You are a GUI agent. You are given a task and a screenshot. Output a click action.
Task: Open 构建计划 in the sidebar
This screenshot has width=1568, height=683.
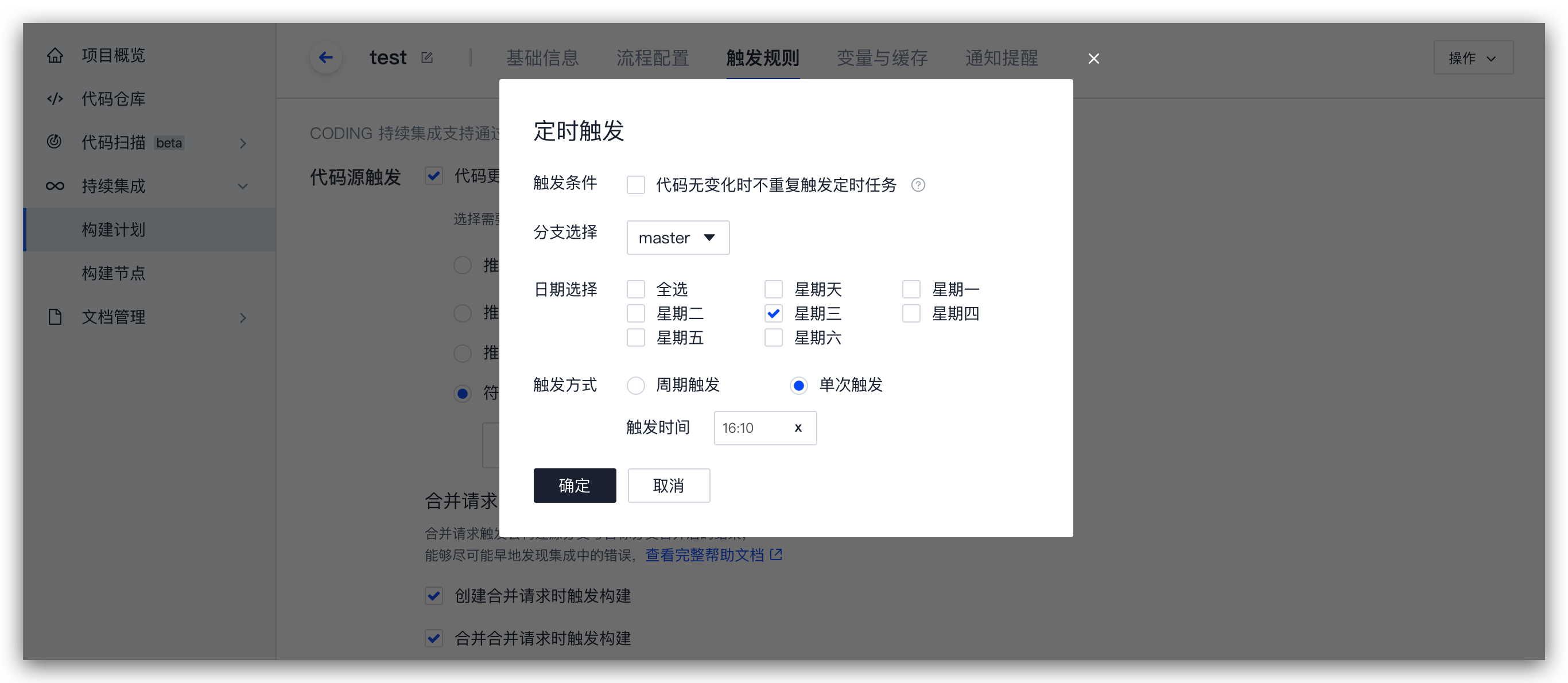click(x=150, y=230)
